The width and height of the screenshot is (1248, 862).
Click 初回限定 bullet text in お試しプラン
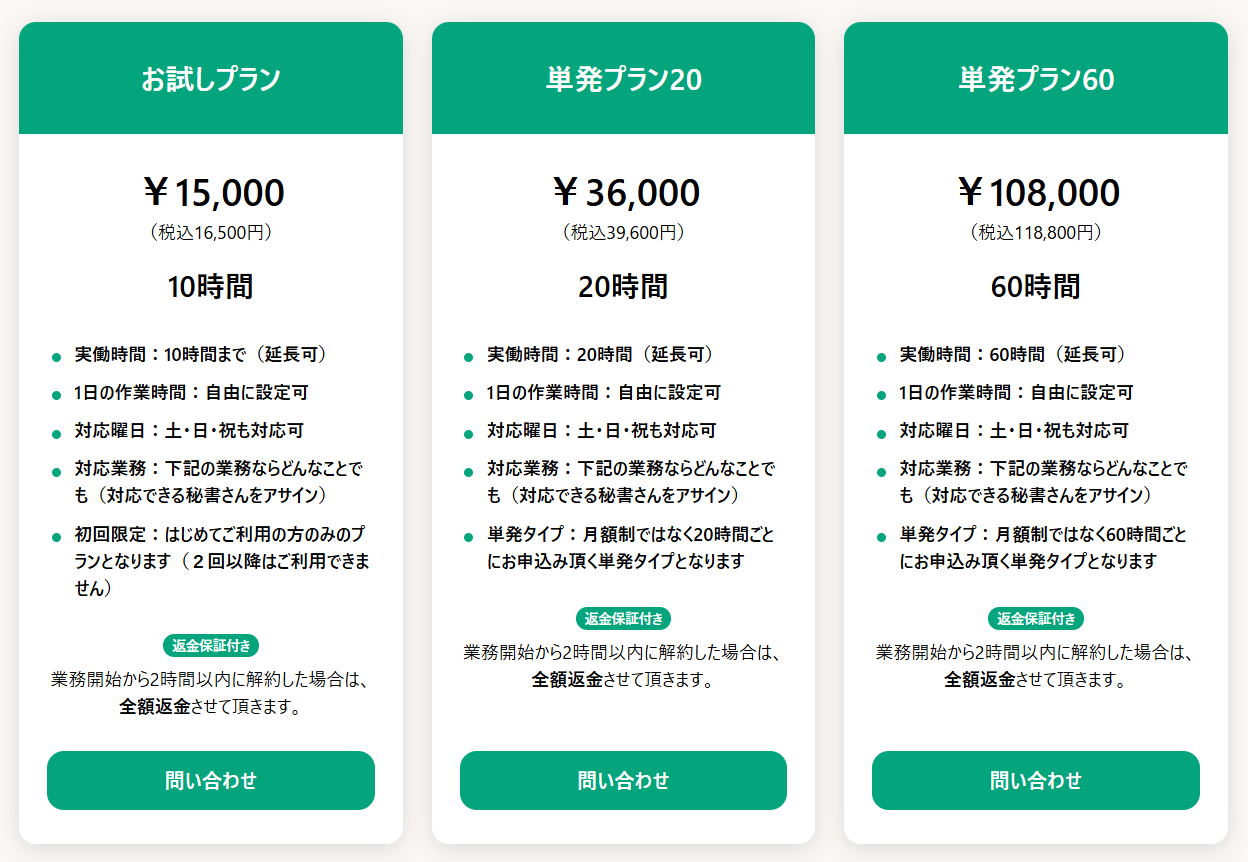(x=222, y=561)
